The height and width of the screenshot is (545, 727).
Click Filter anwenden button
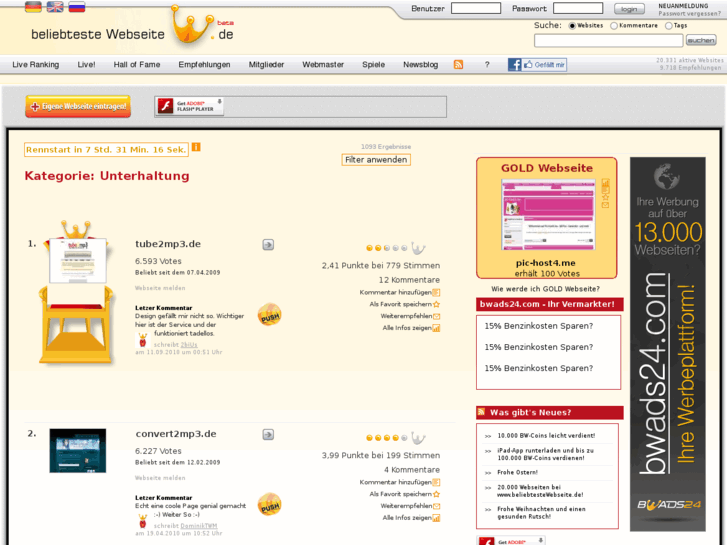(x=376, y=160)
